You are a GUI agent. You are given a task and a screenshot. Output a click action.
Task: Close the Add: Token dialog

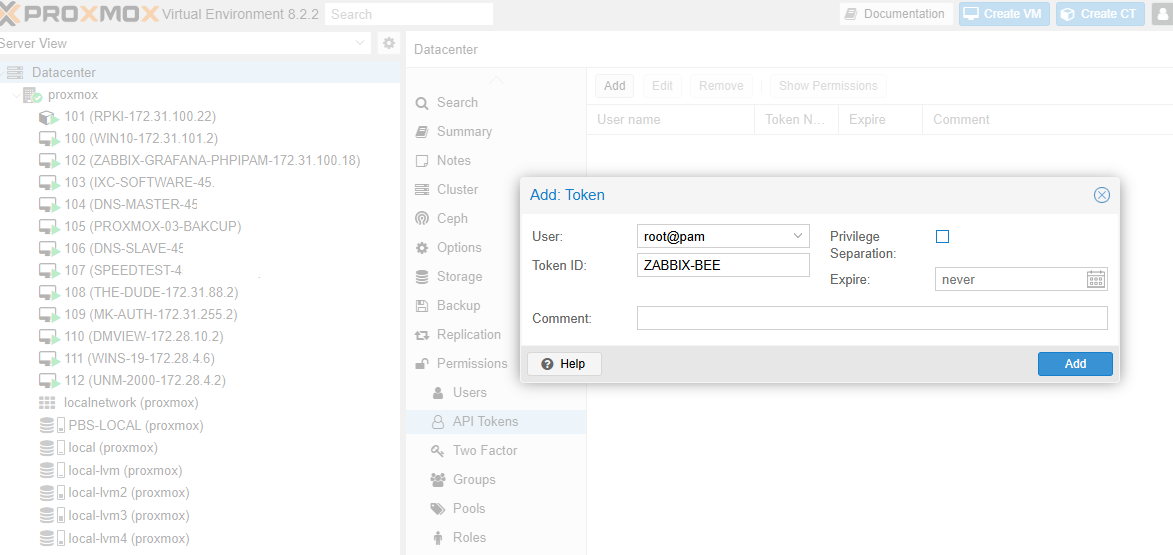[1101, 195]
